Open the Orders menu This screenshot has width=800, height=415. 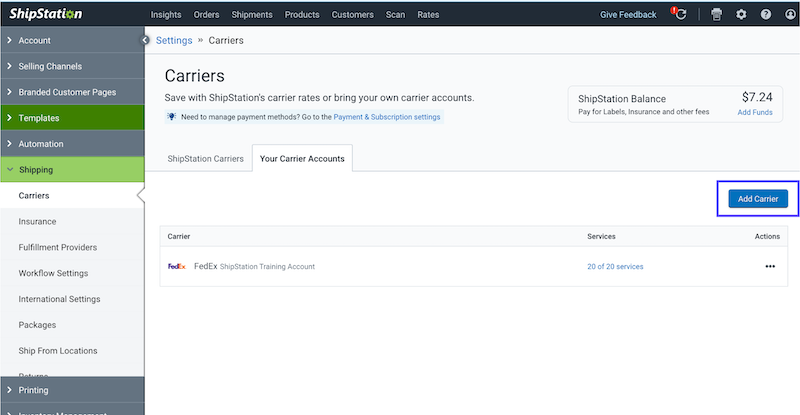[206, 15]
